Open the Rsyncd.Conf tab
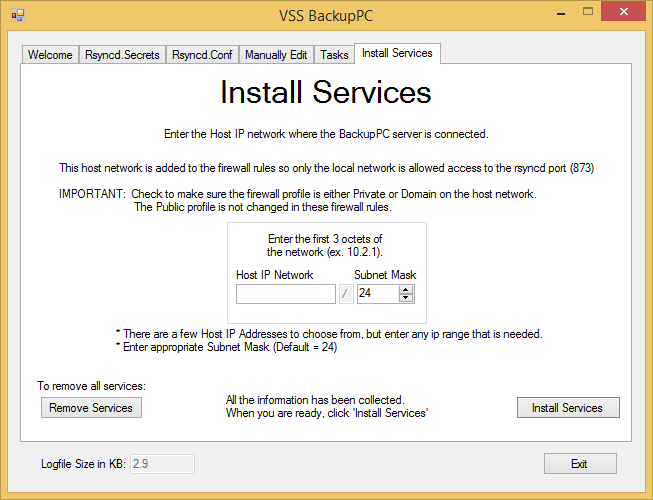The height and width of the screenshot is (500, 653). point(202,55)
